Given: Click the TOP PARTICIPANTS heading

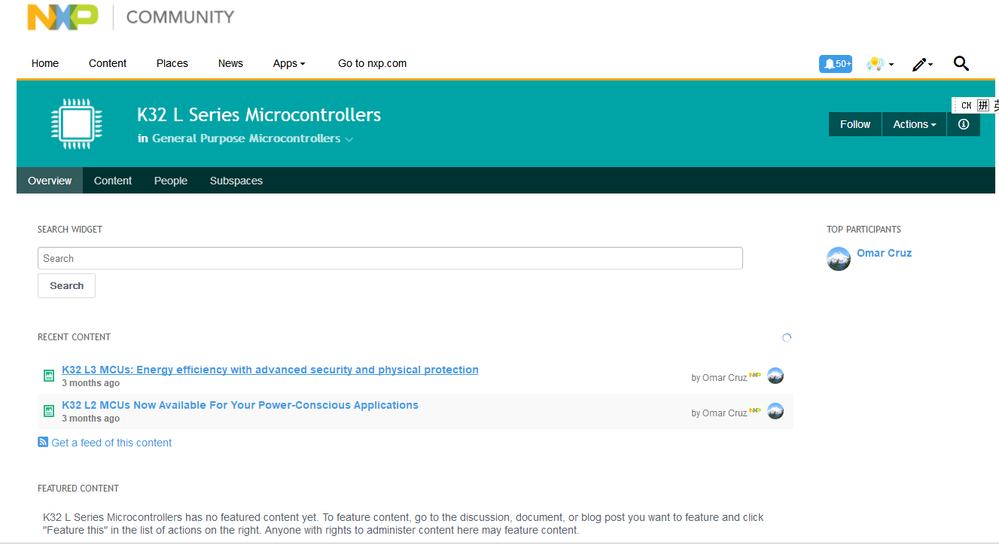Looking at the screenshot, I should [x=864, y=229].
